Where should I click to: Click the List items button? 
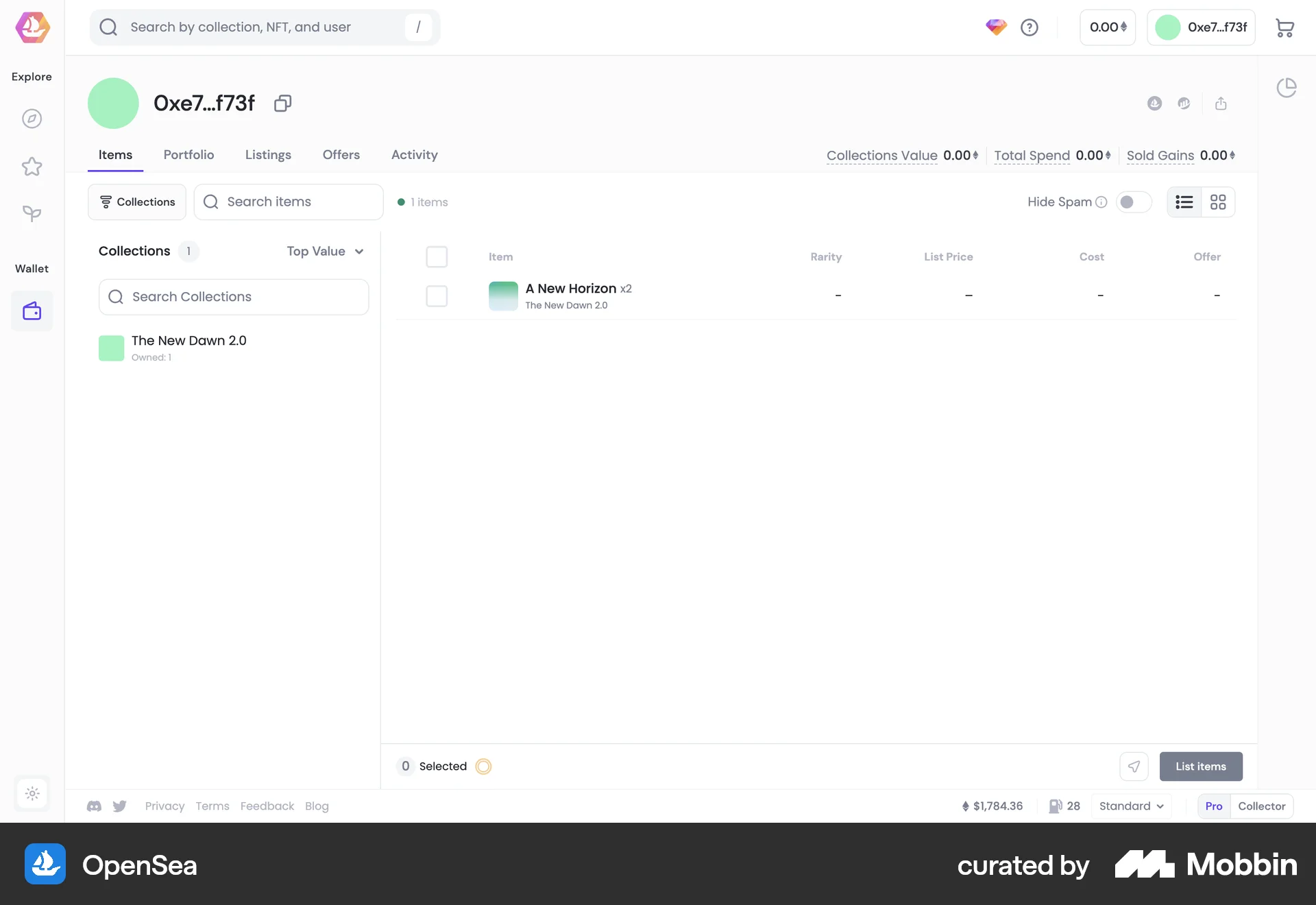[1200, 766]
